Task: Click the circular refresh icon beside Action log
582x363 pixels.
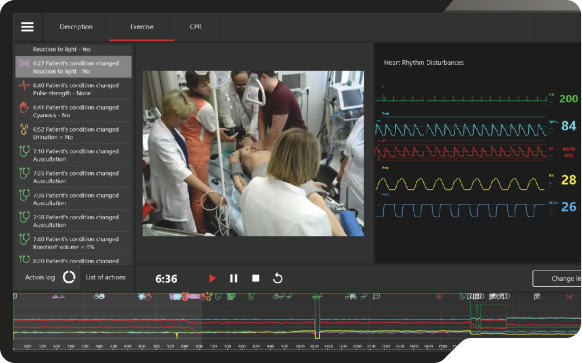Action: [x=69, y=277]
